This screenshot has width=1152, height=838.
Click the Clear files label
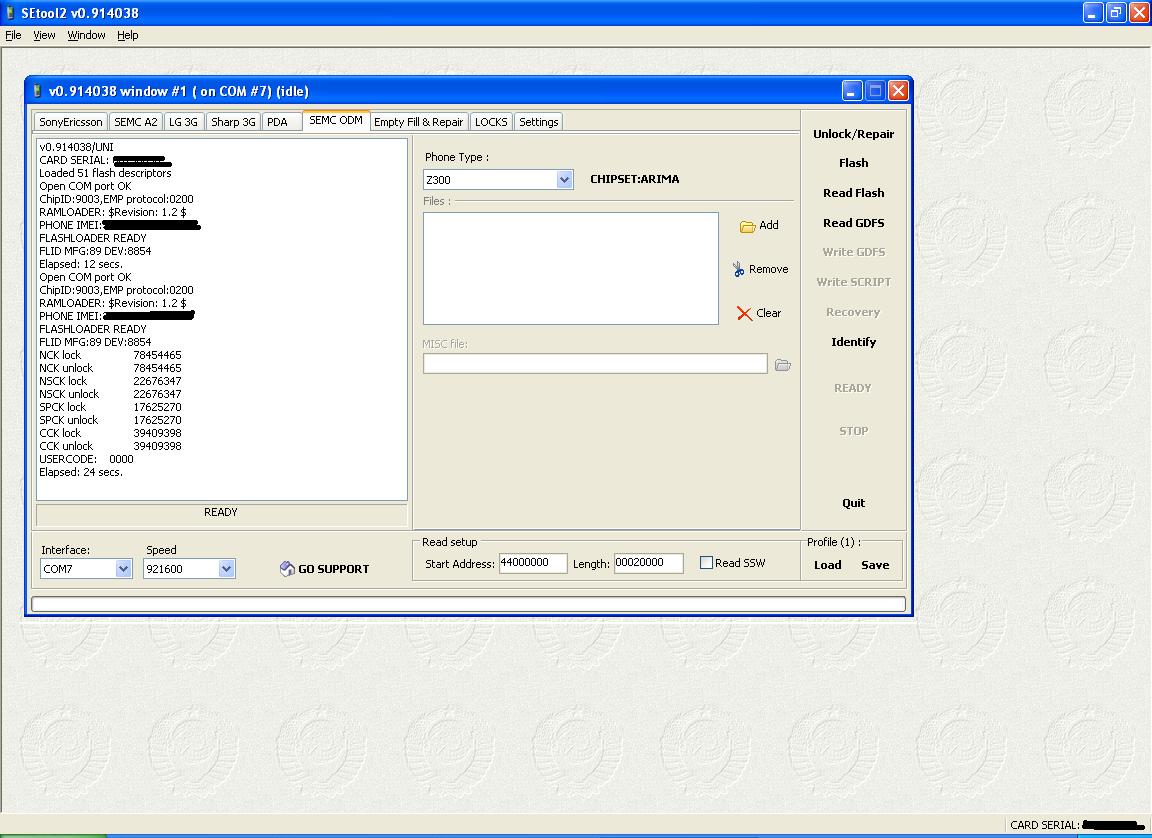(x=768, y=314)
